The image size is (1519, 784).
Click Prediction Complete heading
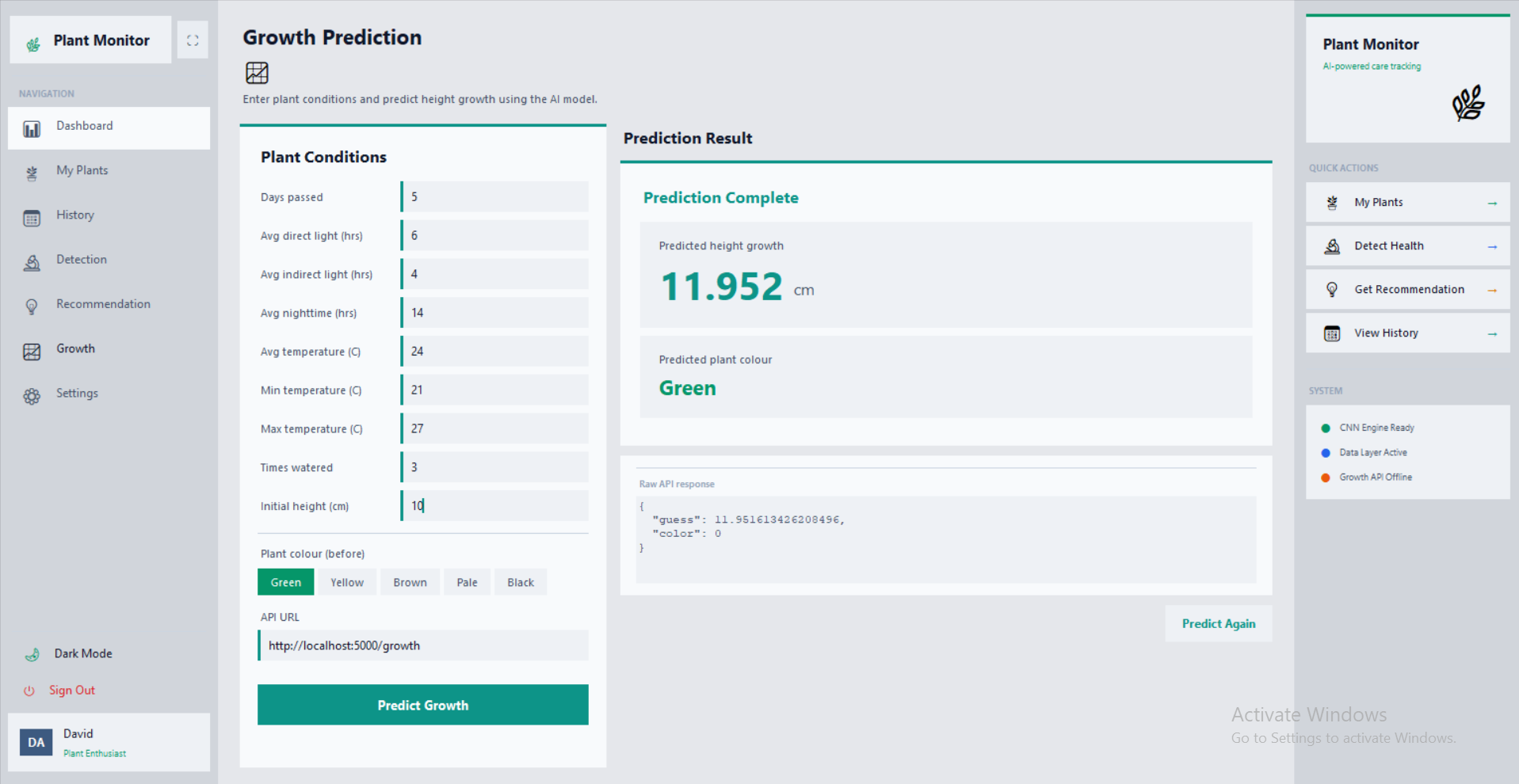tap(721, 198)
